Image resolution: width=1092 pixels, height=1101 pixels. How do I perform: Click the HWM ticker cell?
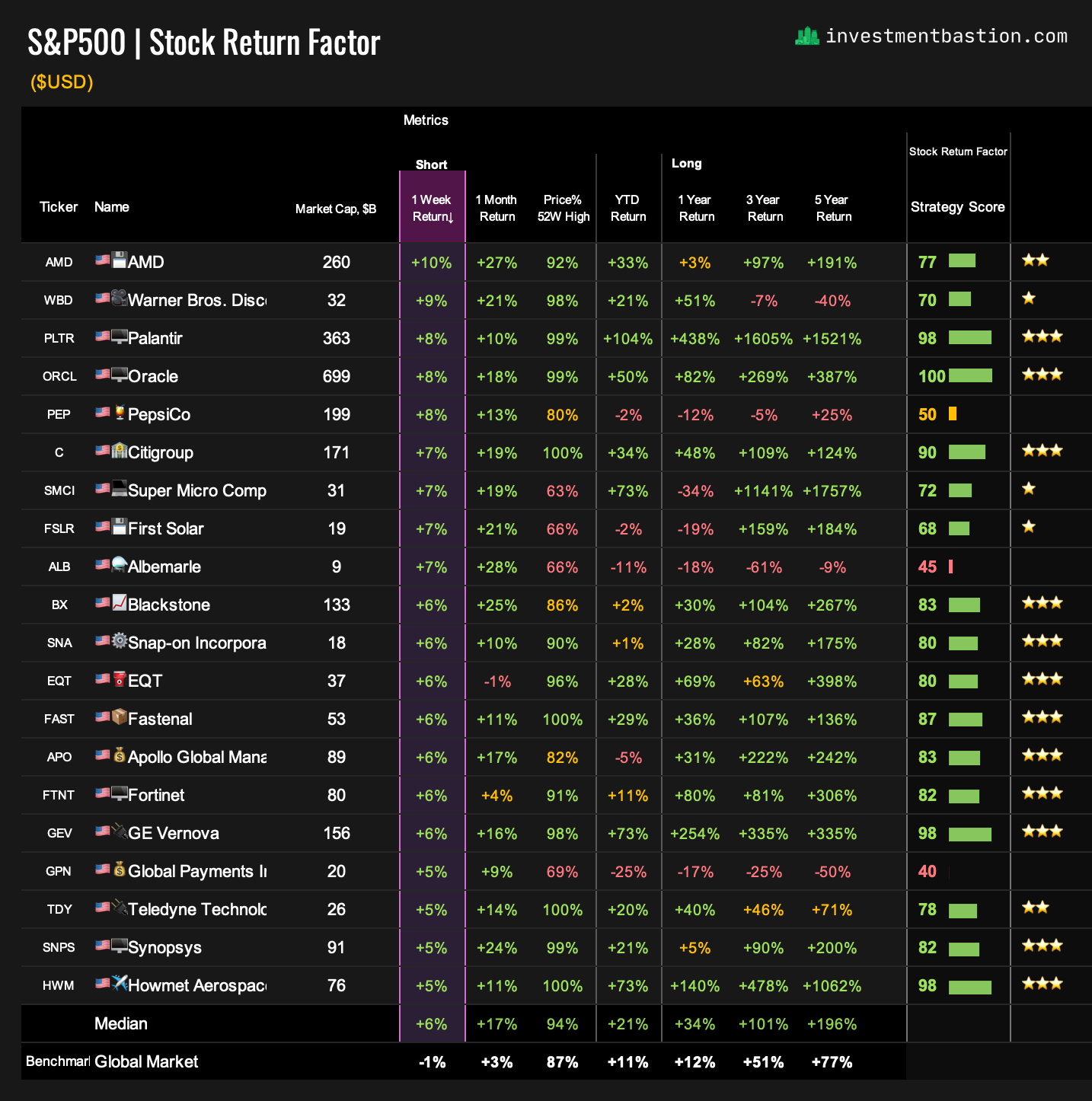59,985
